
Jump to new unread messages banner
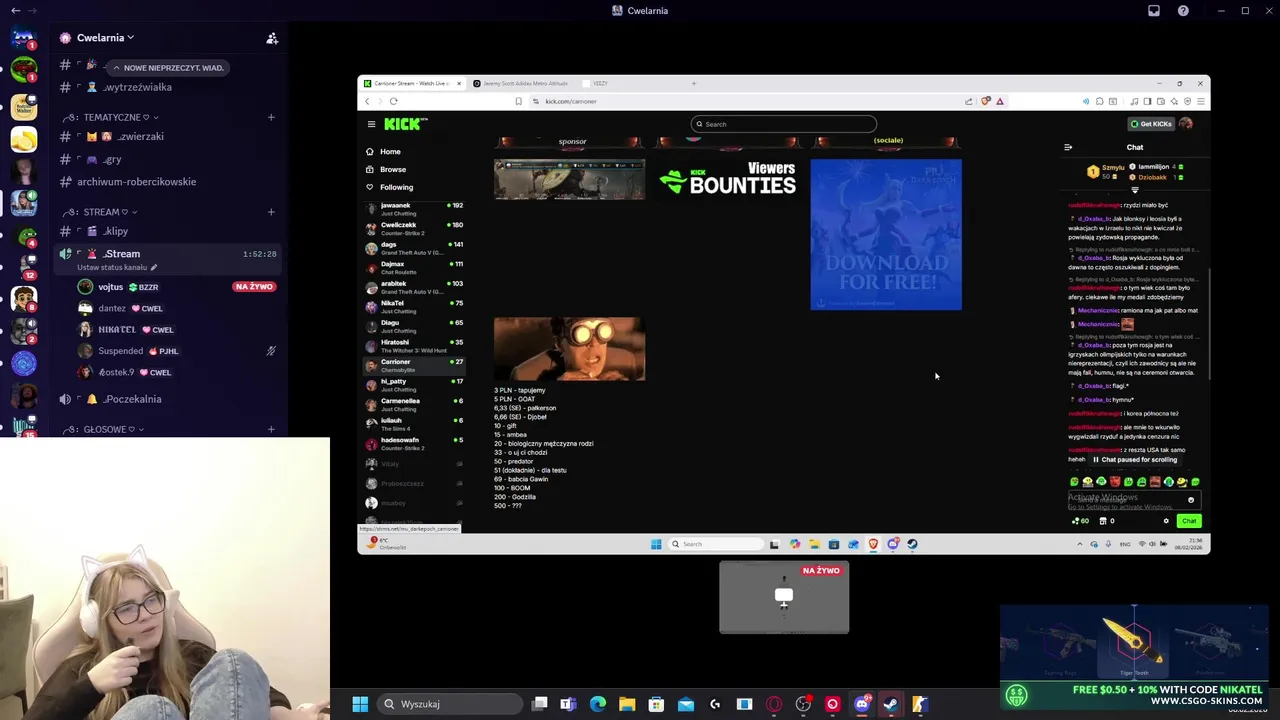click(168, 68)
